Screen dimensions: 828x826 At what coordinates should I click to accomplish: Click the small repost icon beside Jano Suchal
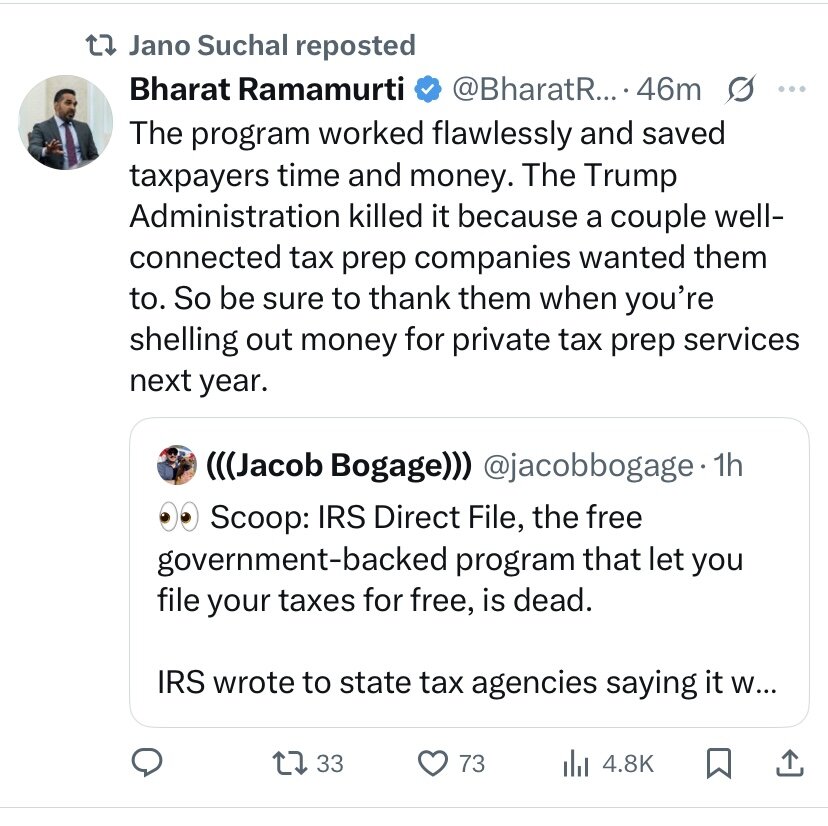click(102, 45)
